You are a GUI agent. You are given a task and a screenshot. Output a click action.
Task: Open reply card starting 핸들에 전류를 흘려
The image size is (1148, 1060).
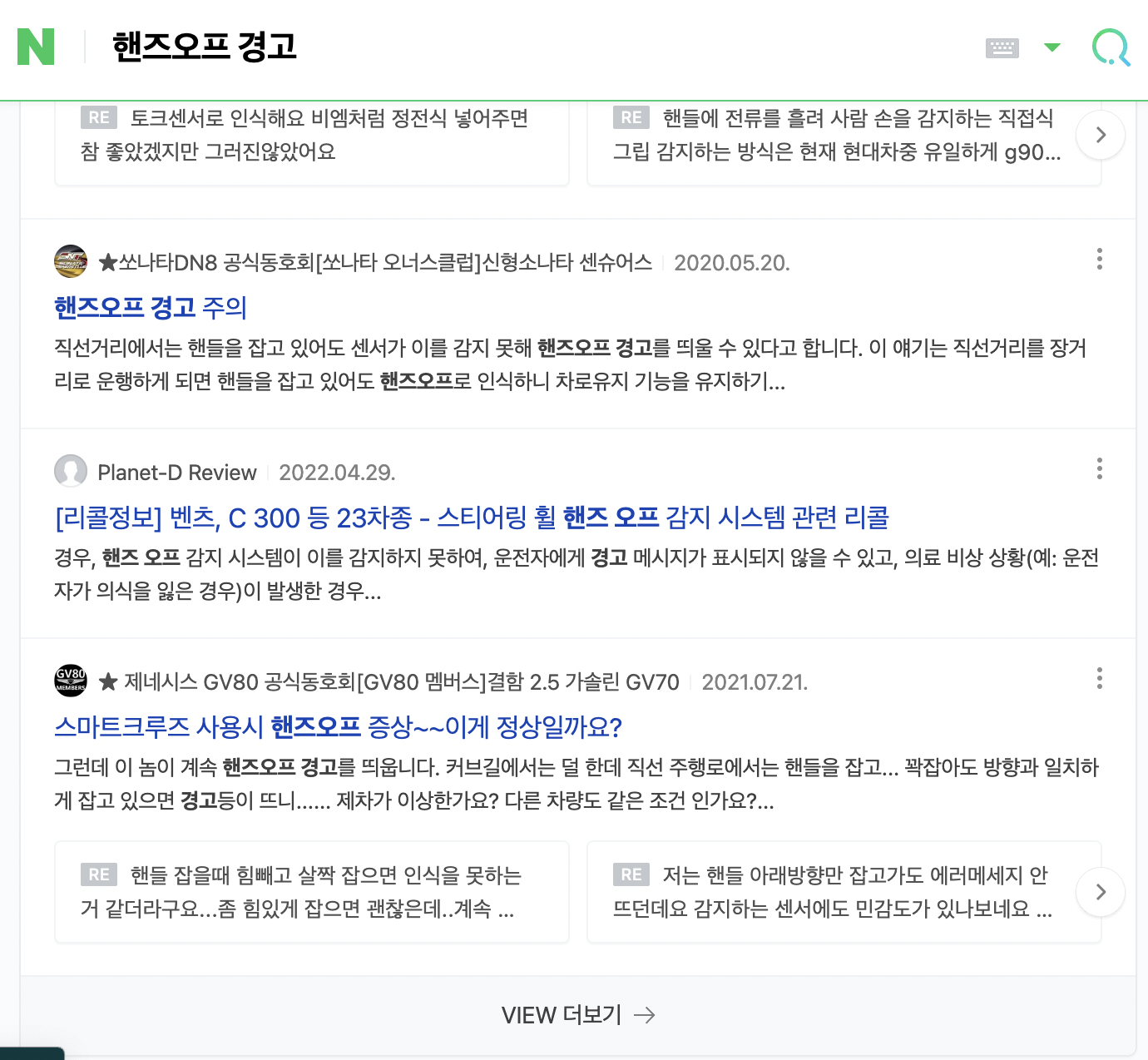(844, 143)
